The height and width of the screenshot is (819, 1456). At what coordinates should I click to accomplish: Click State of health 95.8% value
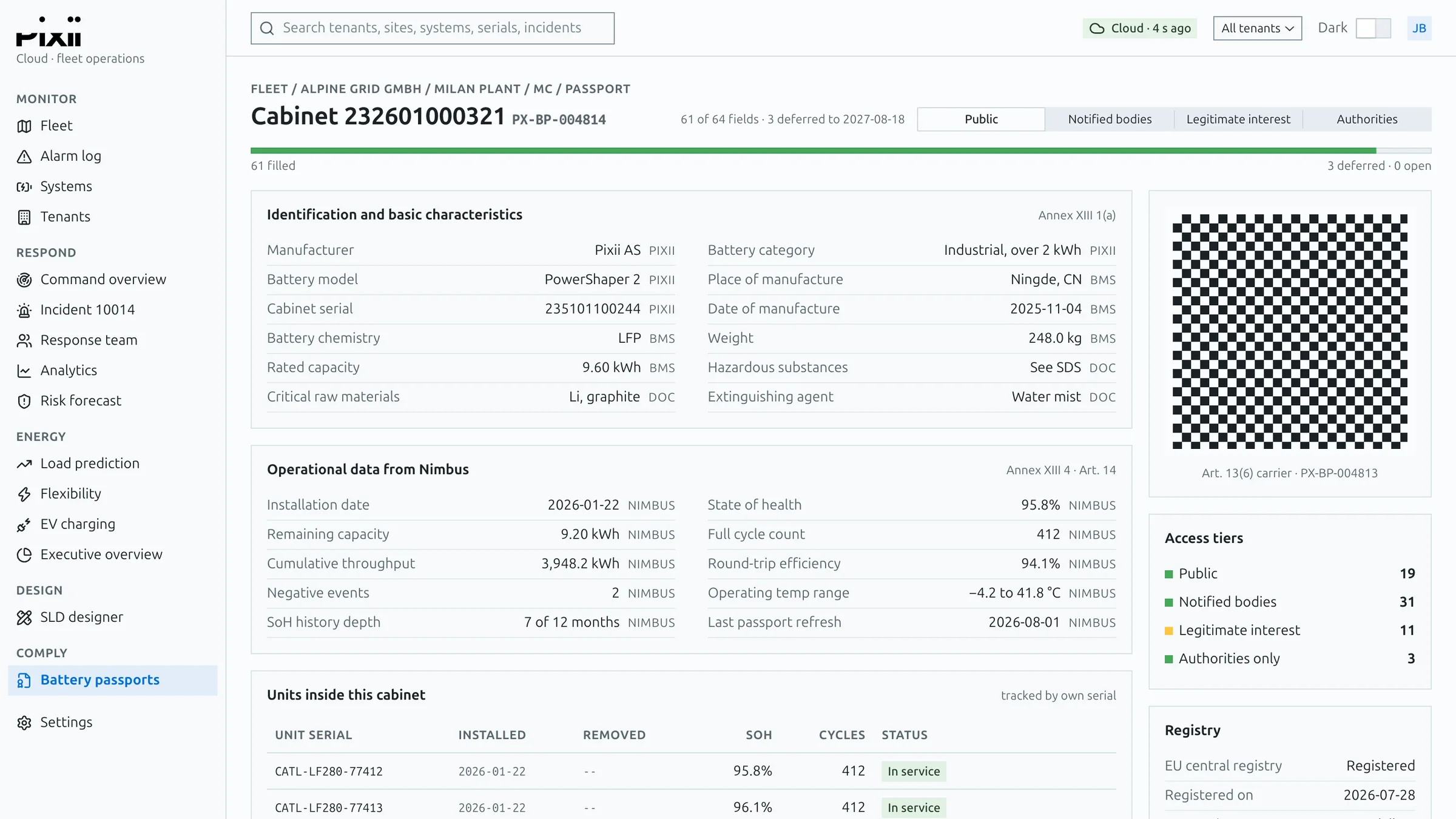pos(1040,505)
